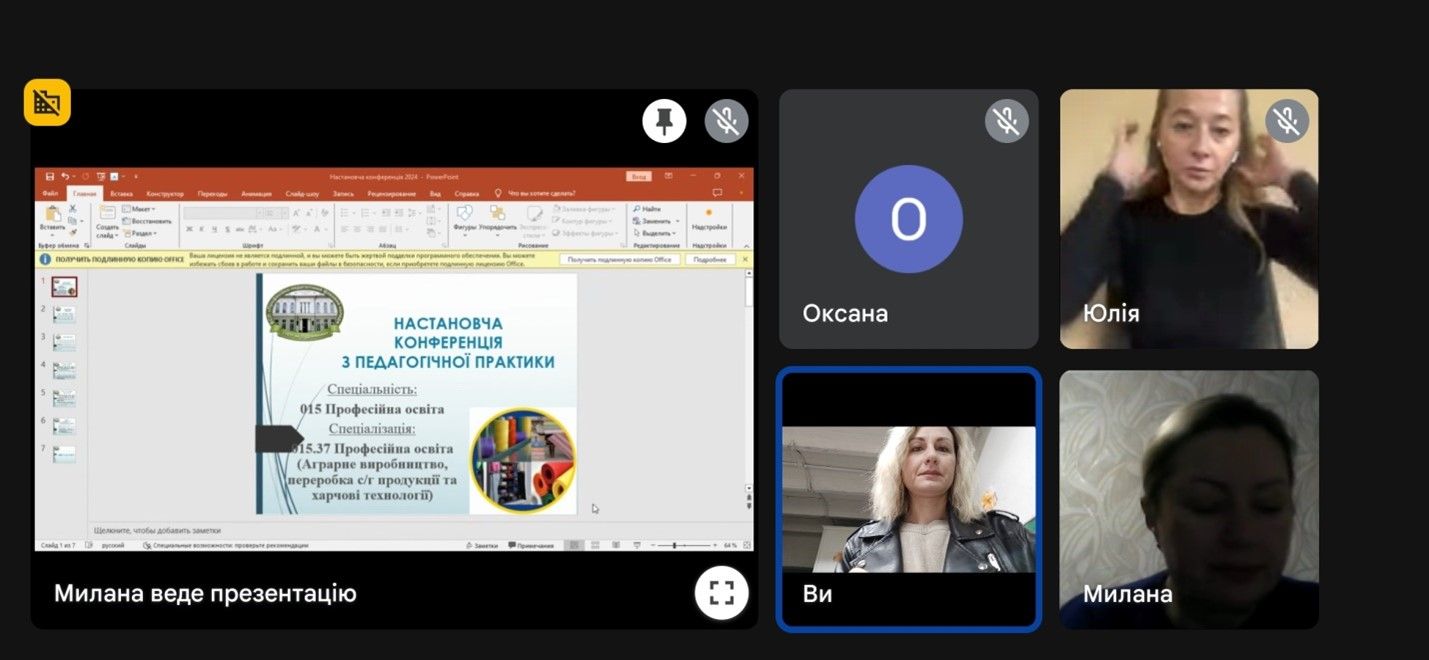Toggle the Примечания comments pane in the status bar
The image size is (1429, 660).
coord(531,545)
